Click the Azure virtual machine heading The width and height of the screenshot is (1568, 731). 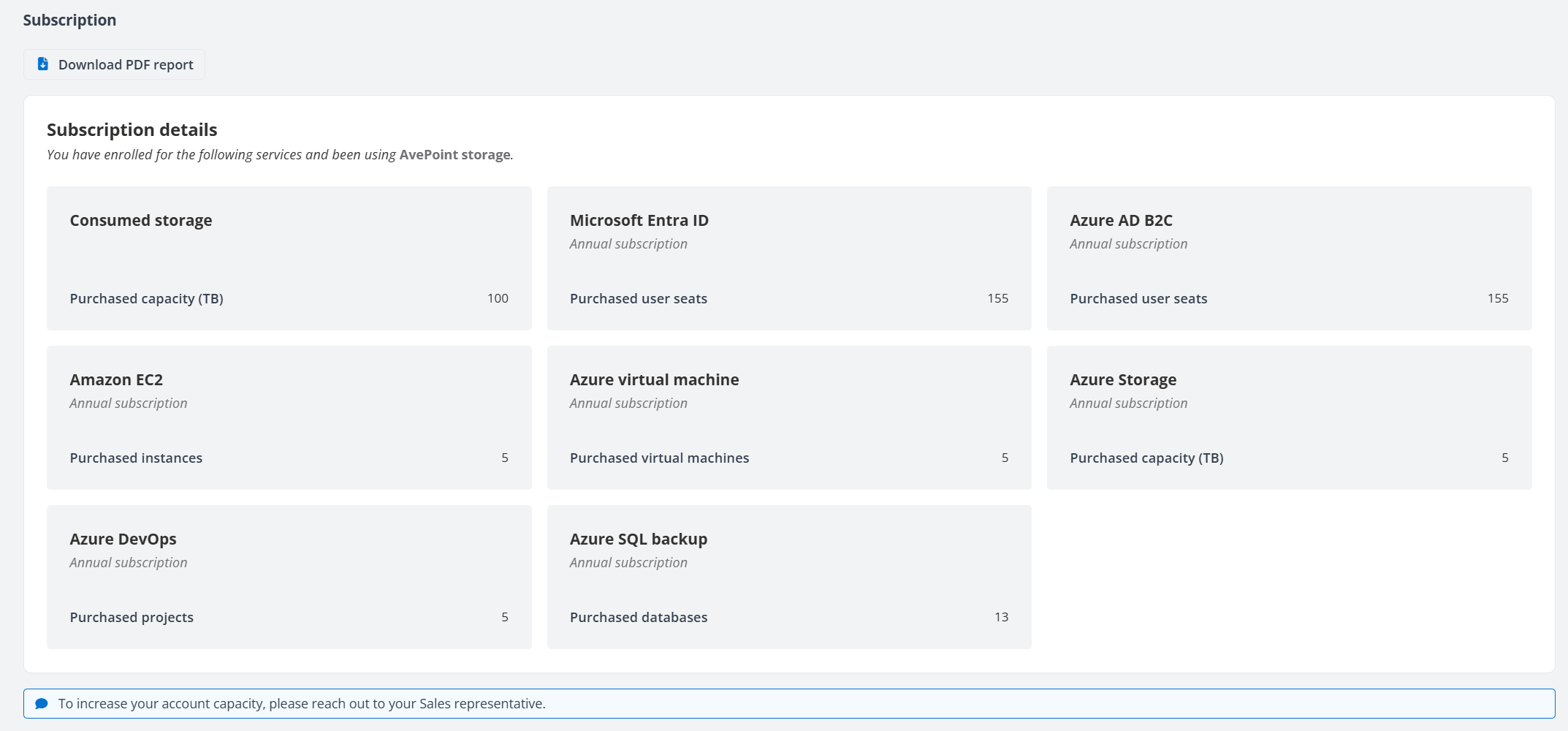654,380
